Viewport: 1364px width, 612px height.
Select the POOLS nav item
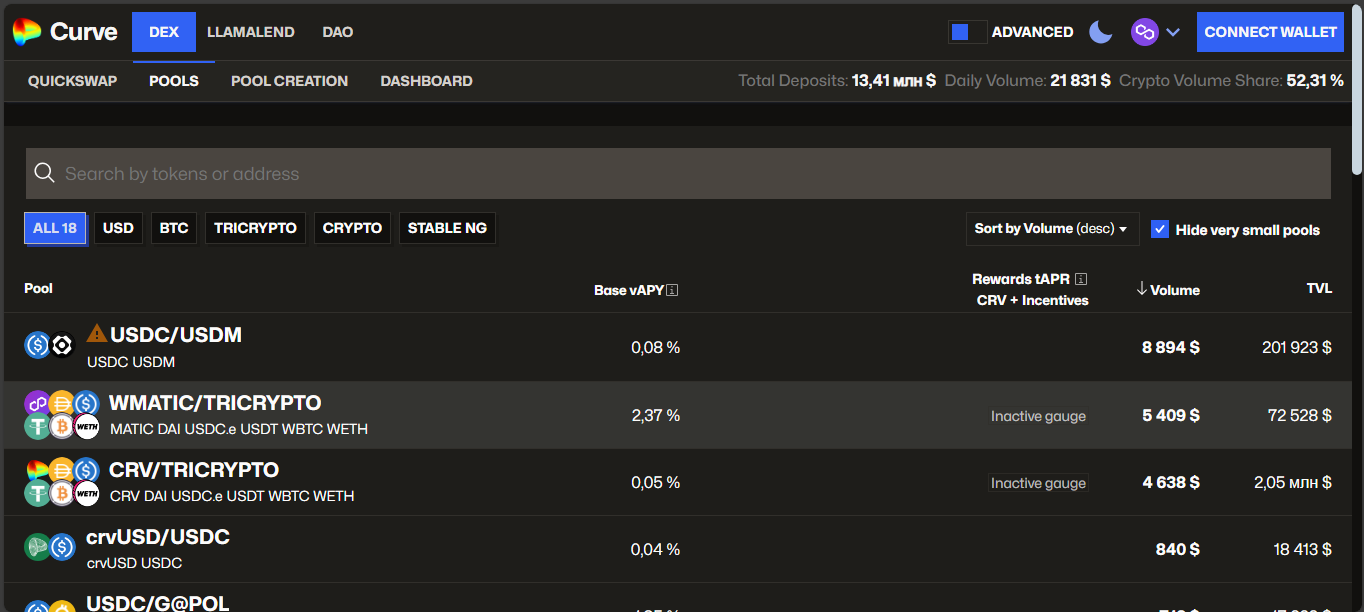coord(174,81)
